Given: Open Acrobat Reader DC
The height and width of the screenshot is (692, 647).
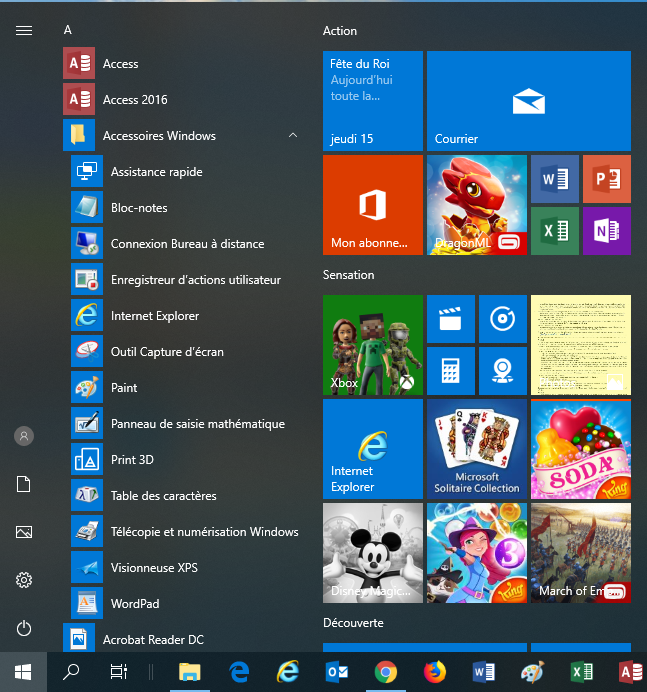Looking at the screenshot, I should click(183, 638).
